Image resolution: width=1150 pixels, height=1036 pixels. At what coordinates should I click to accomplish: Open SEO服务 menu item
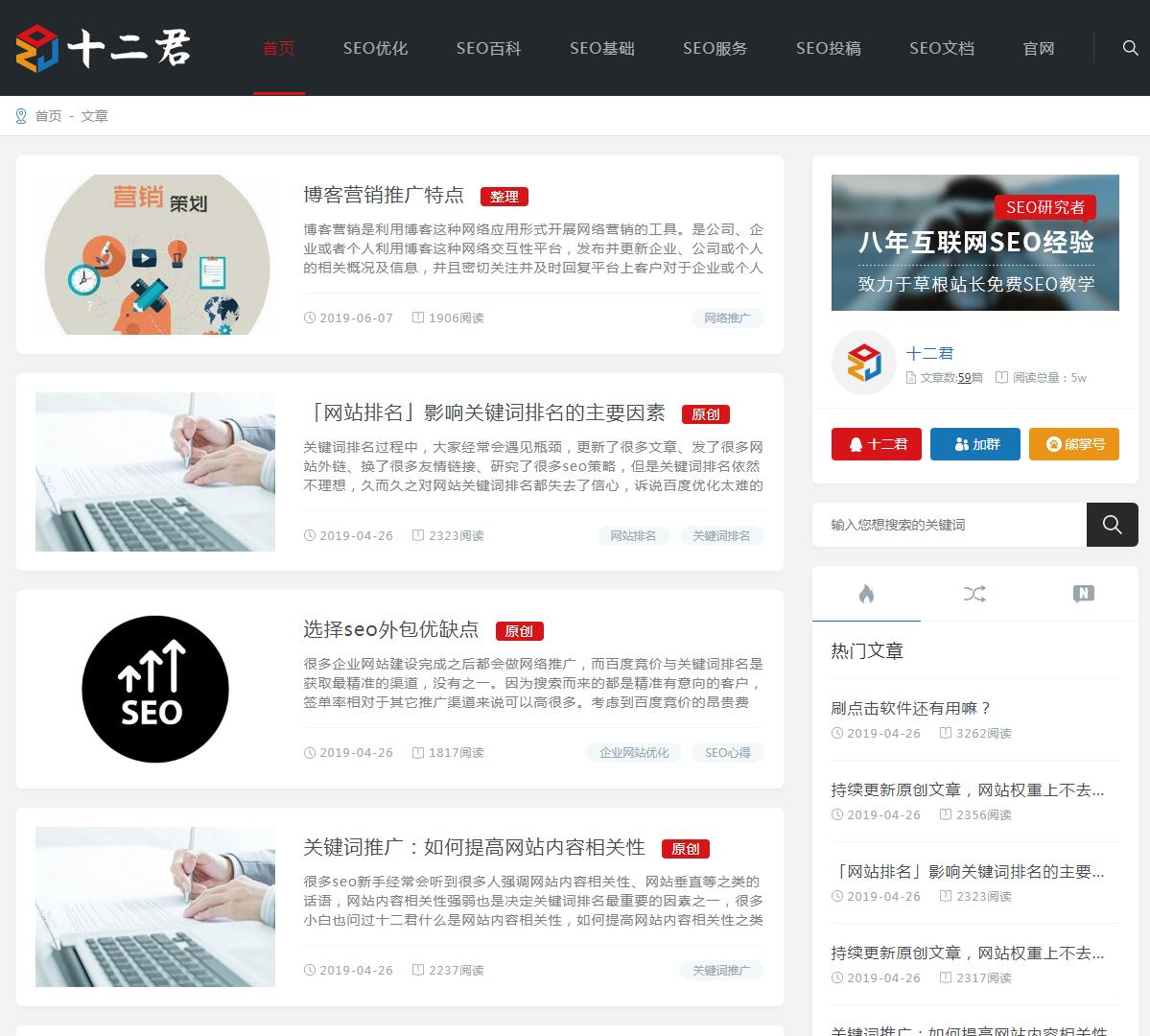716,48
